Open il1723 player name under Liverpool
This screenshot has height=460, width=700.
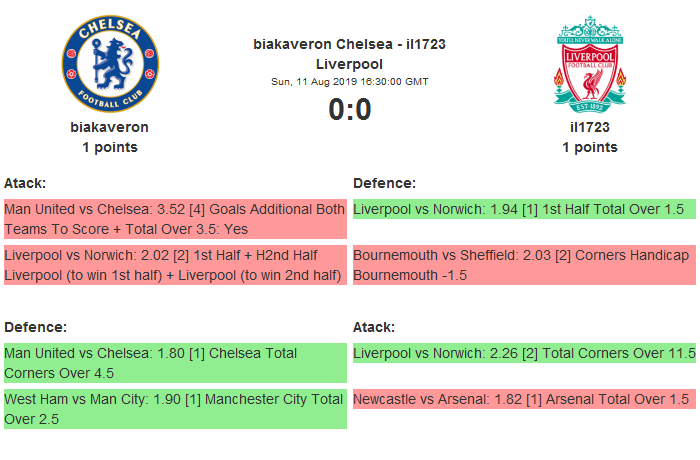tap(590, 127)
